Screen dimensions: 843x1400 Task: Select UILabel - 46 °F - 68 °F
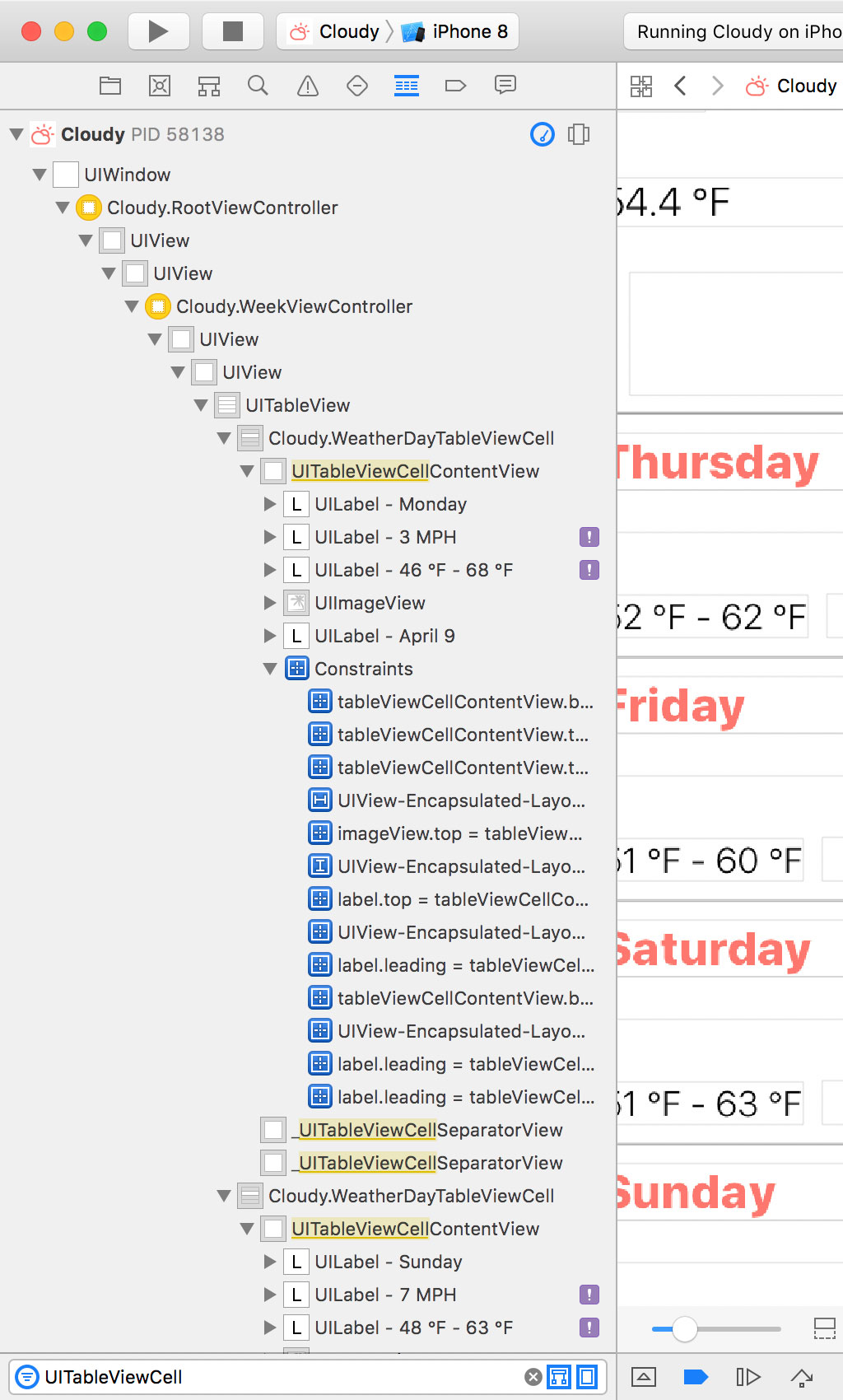point(413,570)
